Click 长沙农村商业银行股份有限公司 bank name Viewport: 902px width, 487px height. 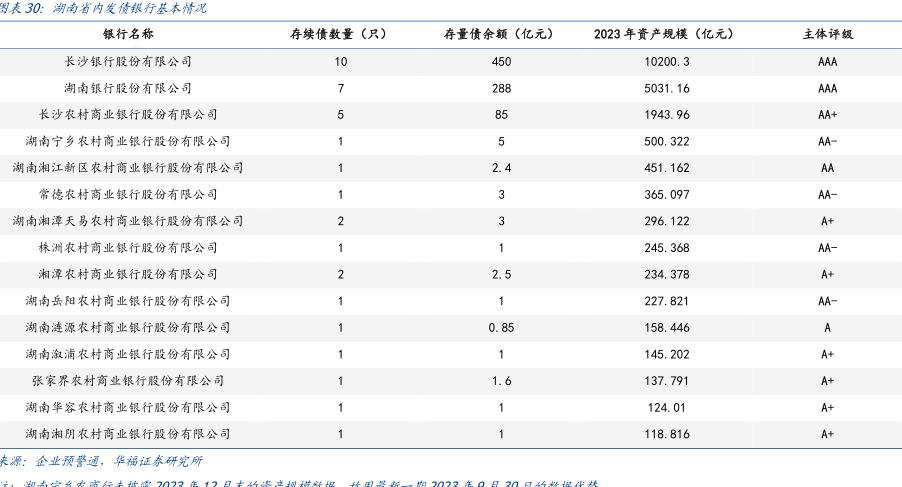point(128,115)
